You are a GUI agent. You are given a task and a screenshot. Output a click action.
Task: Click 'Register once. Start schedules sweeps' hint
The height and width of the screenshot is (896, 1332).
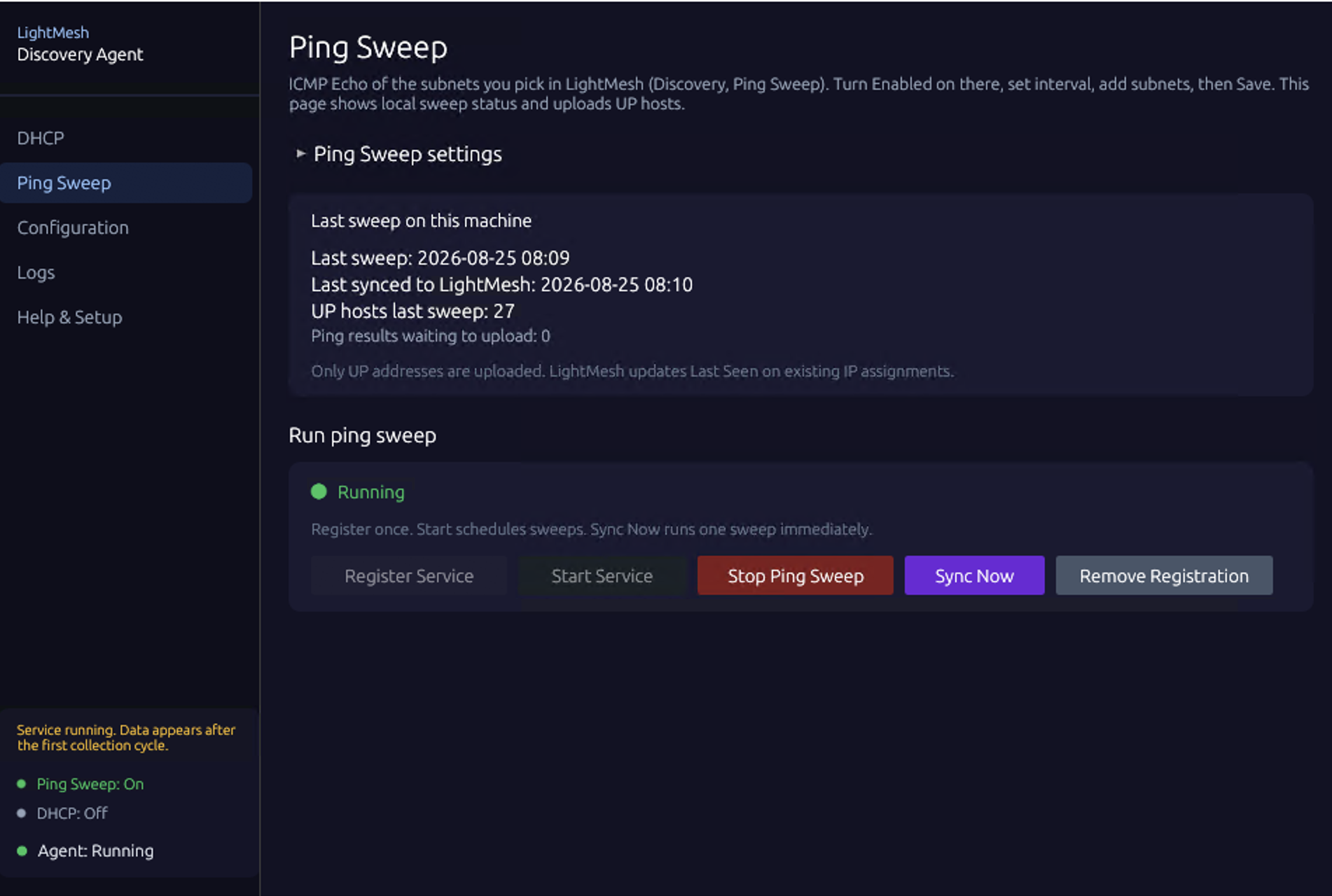pos(592,529)
